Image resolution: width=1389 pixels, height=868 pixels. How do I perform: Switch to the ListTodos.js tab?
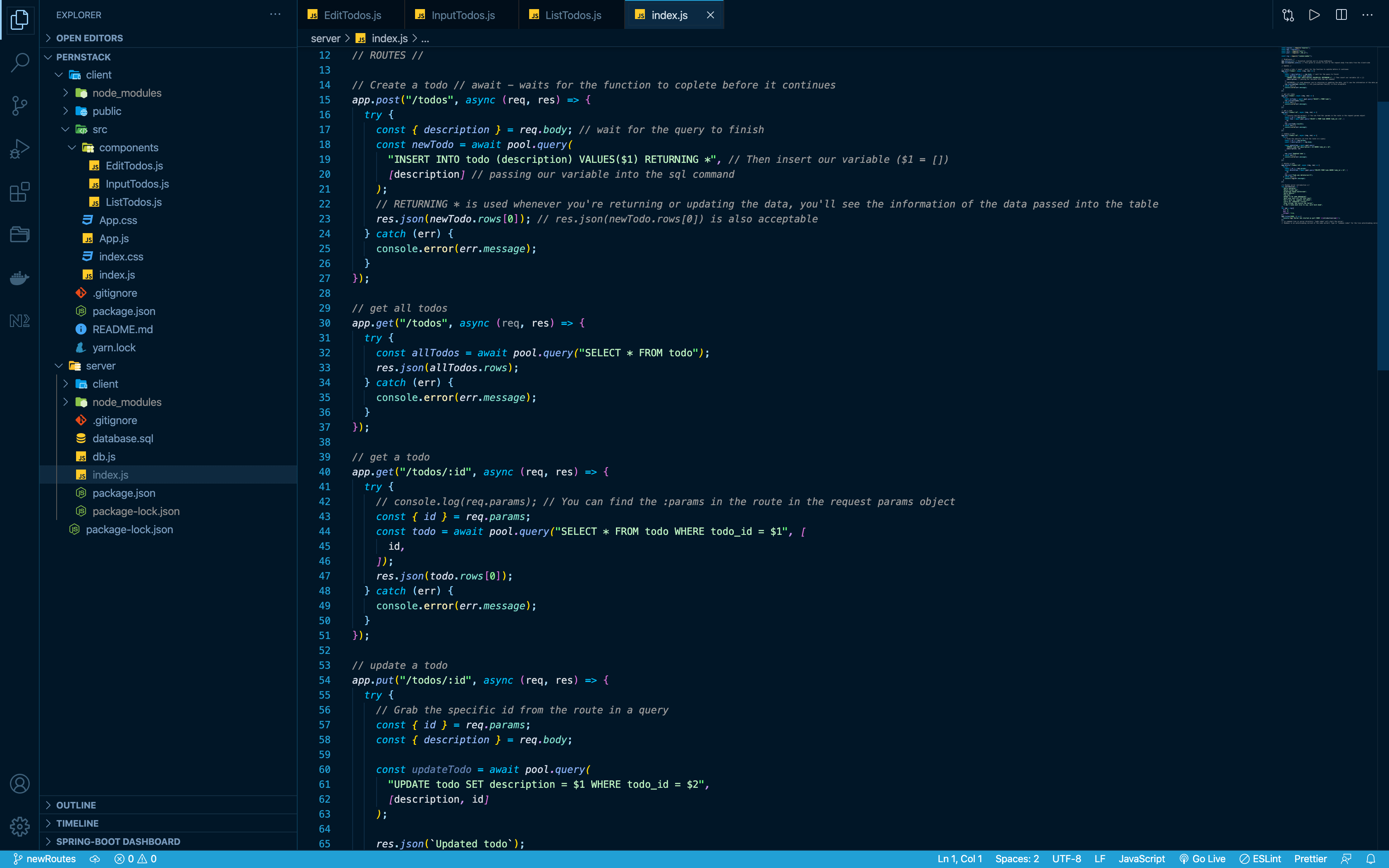coord(572,15)
